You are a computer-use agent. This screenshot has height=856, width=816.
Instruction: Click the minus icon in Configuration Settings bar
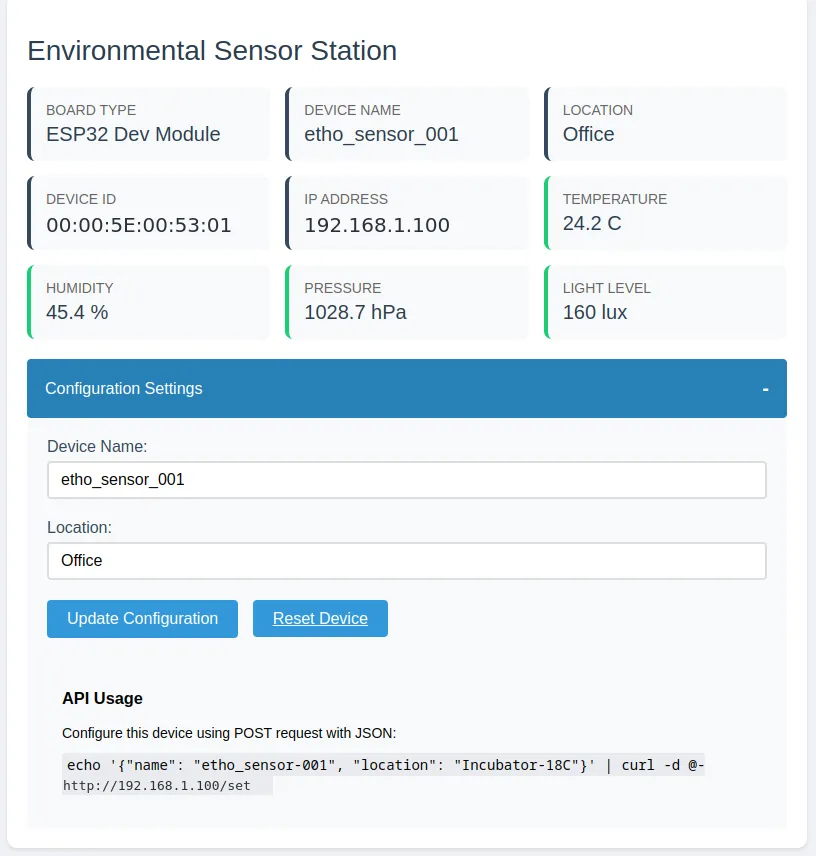coord(765,389)
